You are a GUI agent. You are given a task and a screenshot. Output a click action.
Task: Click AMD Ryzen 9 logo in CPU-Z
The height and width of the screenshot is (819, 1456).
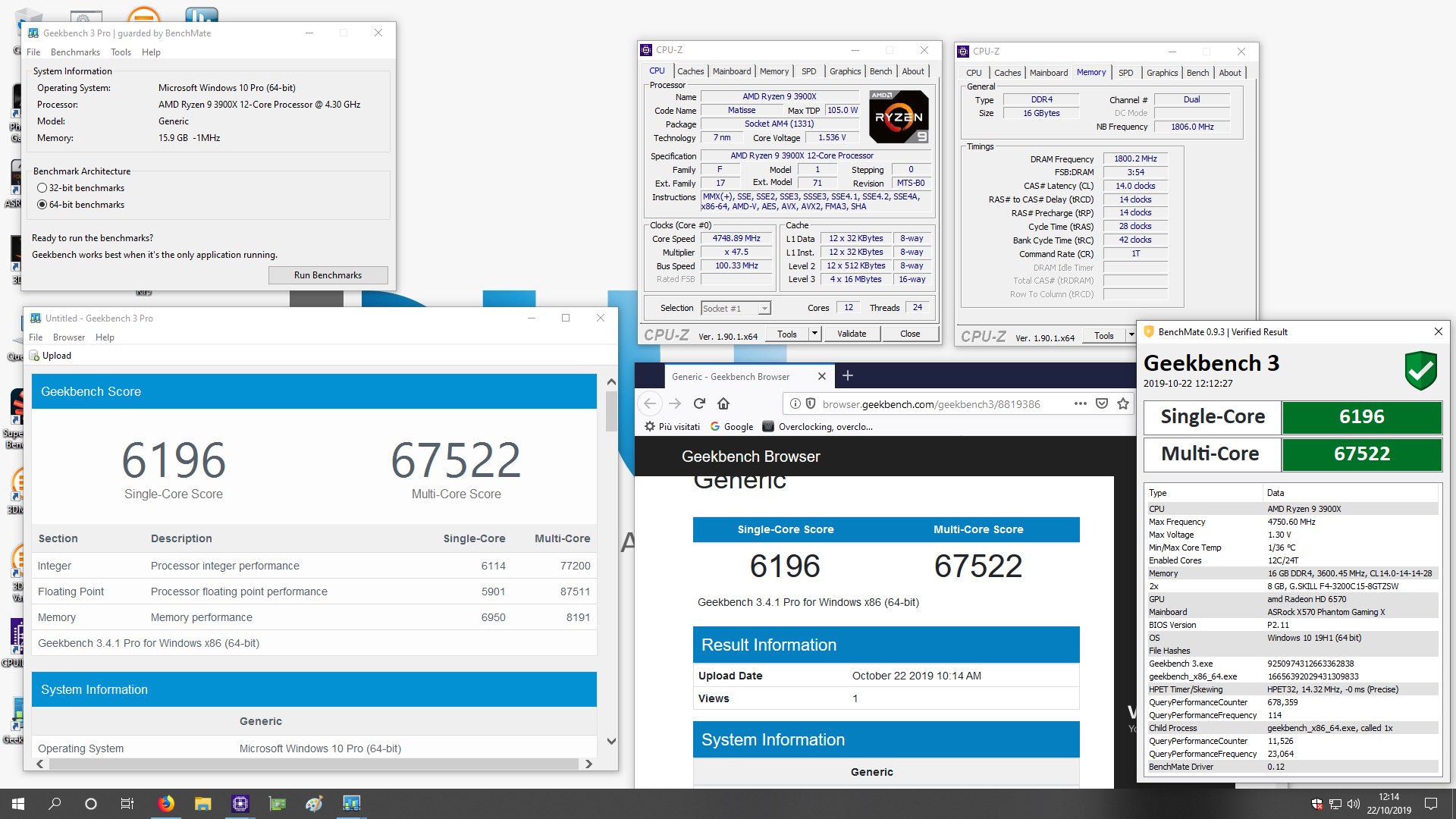point(898,117)
